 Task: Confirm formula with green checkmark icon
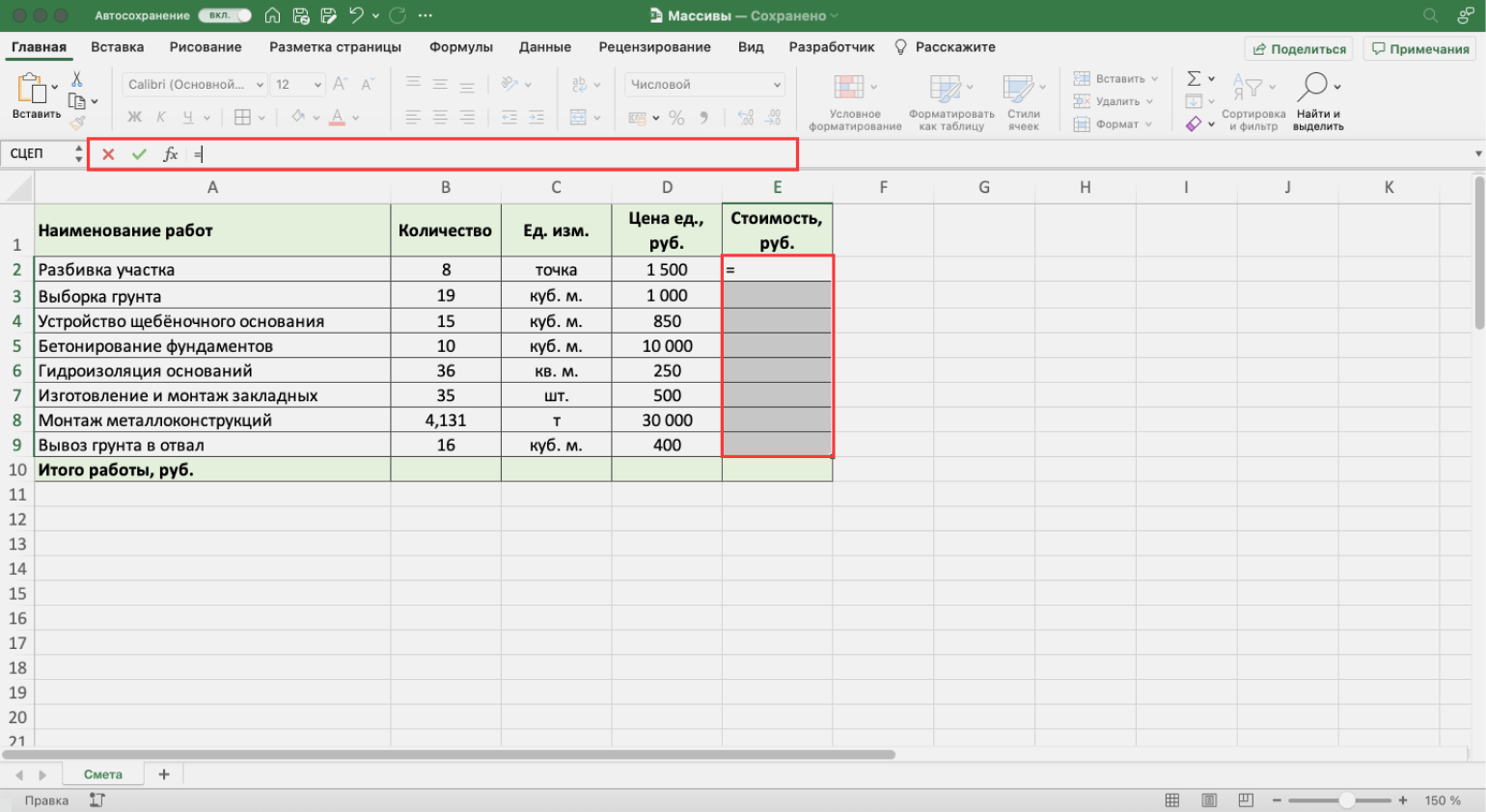click(x=140, y=154)
